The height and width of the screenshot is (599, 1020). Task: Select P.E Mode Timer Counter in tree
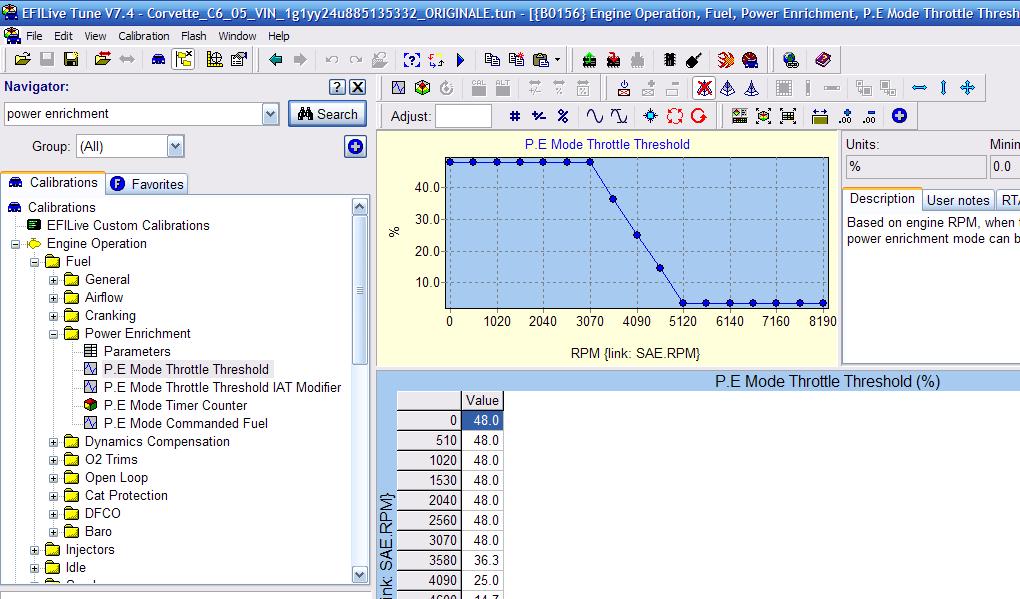click(175, 405)
